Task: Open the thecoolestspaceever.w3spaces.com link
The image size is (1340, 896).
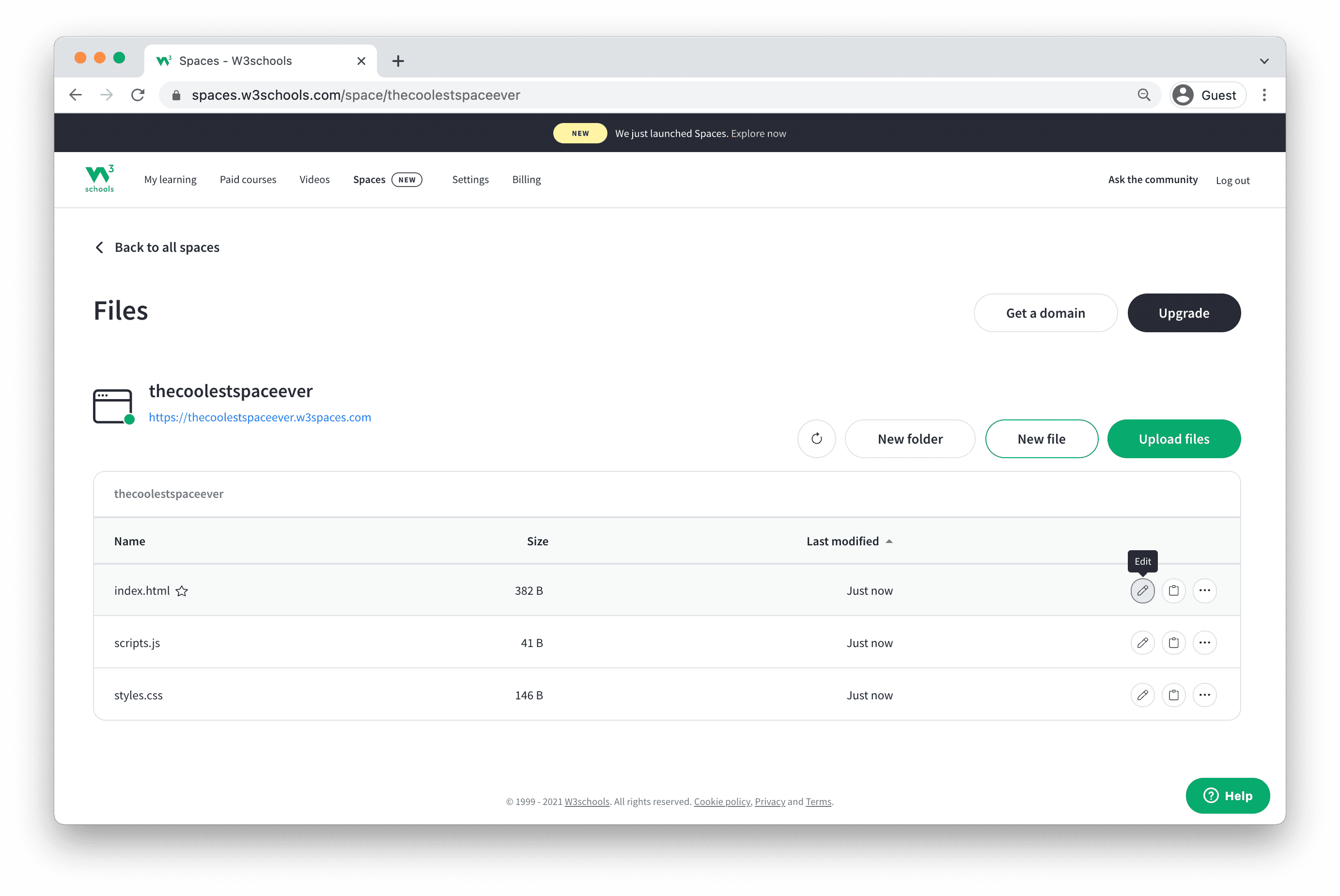Action: coord(260,417)
